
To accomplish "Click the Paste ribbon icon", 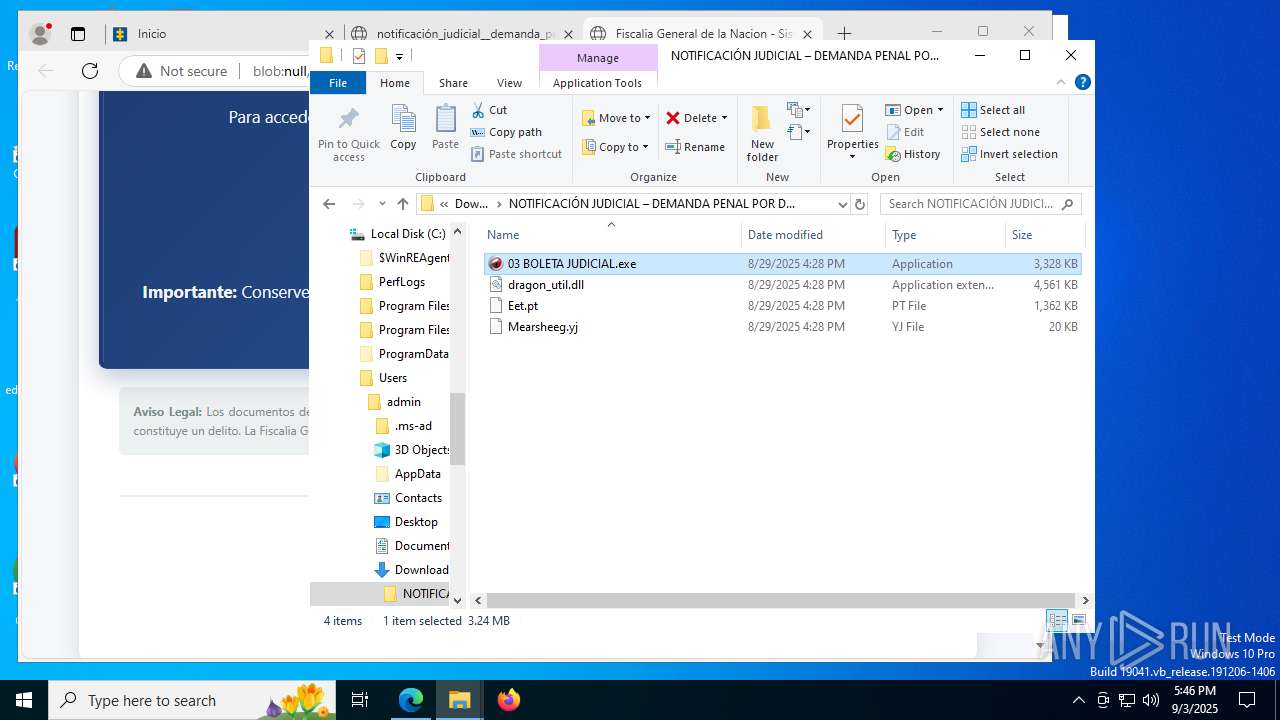I will pos(445,119).
